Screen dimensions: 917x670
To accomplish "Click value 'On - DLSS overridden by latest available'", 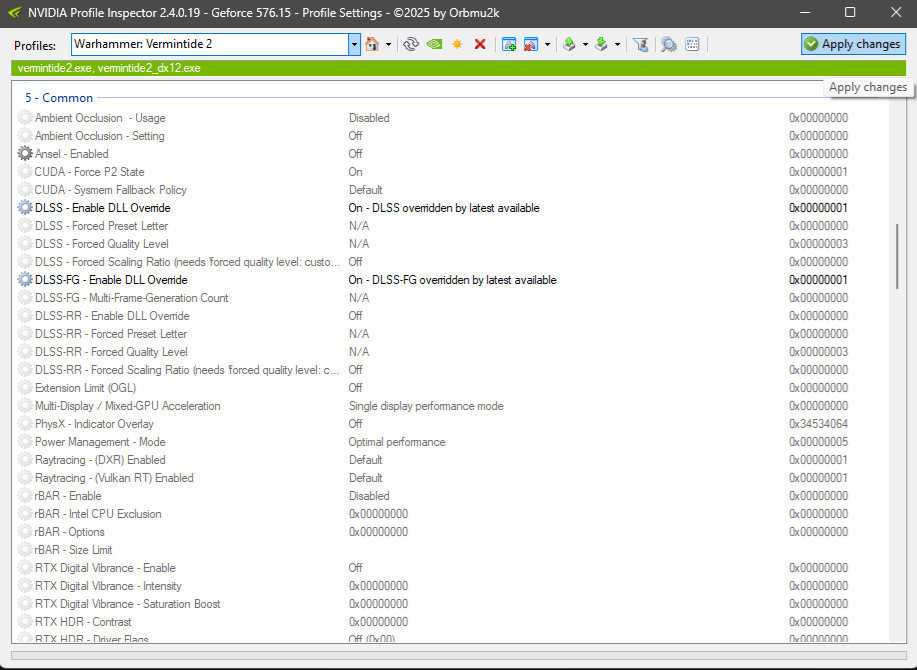I will click(444, 208).
